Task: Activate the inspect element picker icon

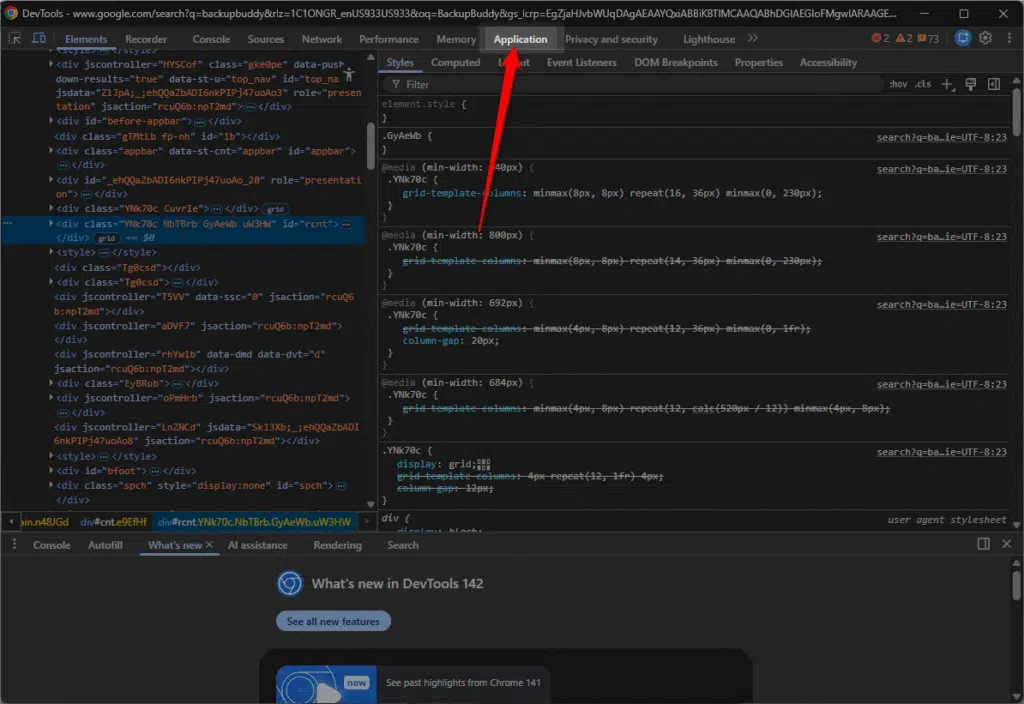Action: tap(16, 38)
